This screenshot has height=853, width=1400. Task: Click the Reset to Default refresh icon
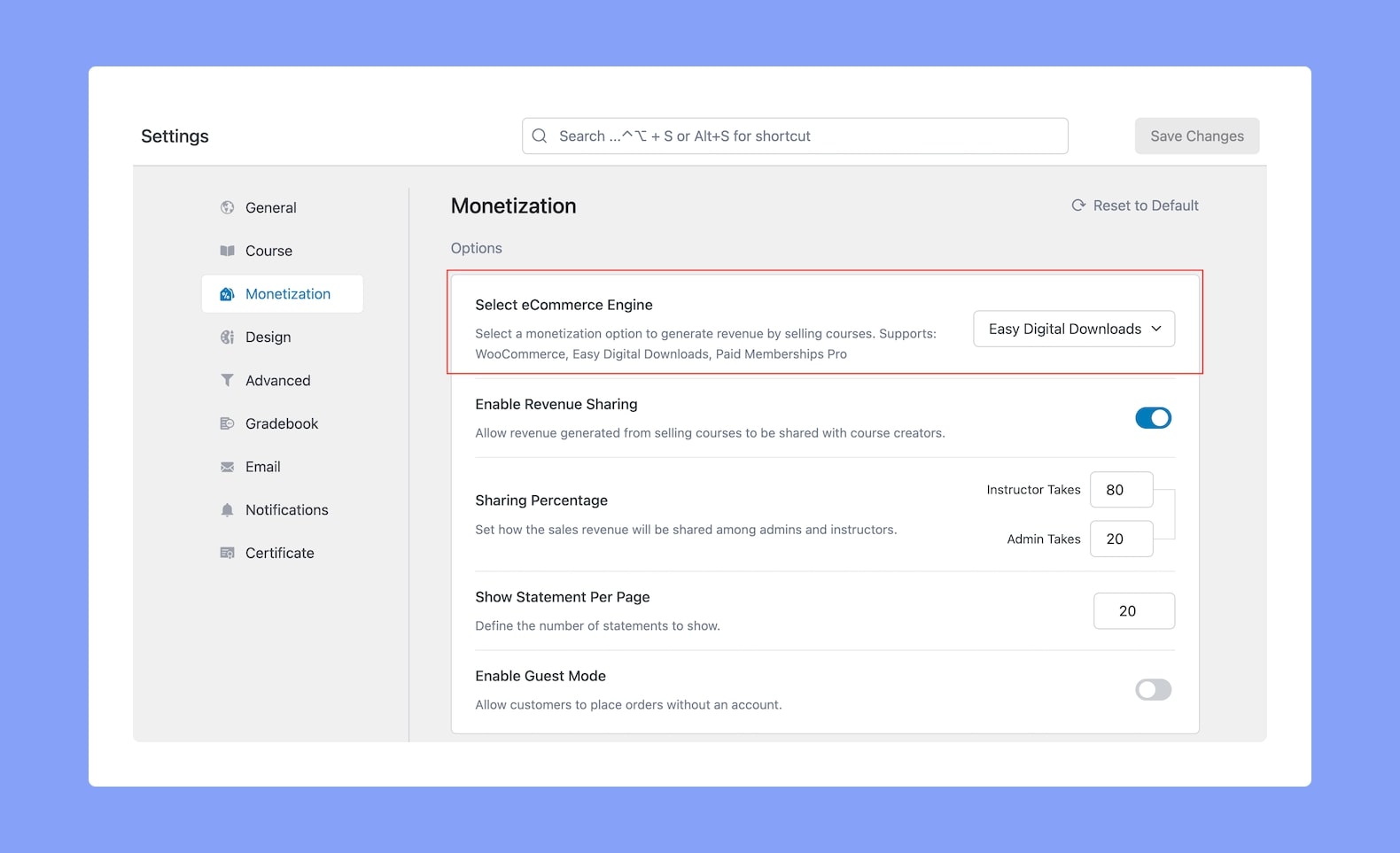tap(1078, 205)
